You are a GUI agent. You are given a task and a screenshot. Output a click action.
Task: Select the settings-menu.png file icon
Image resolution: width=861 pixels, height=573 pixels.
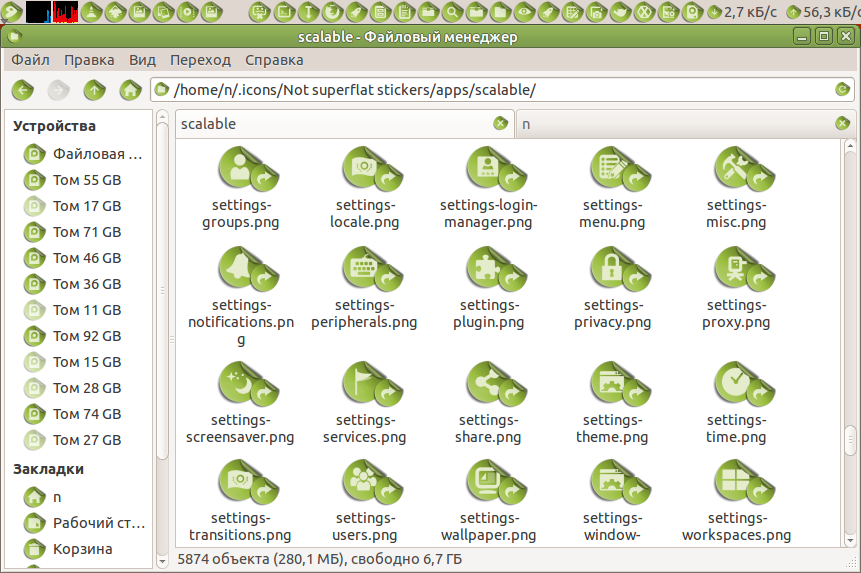coord(619,168)
